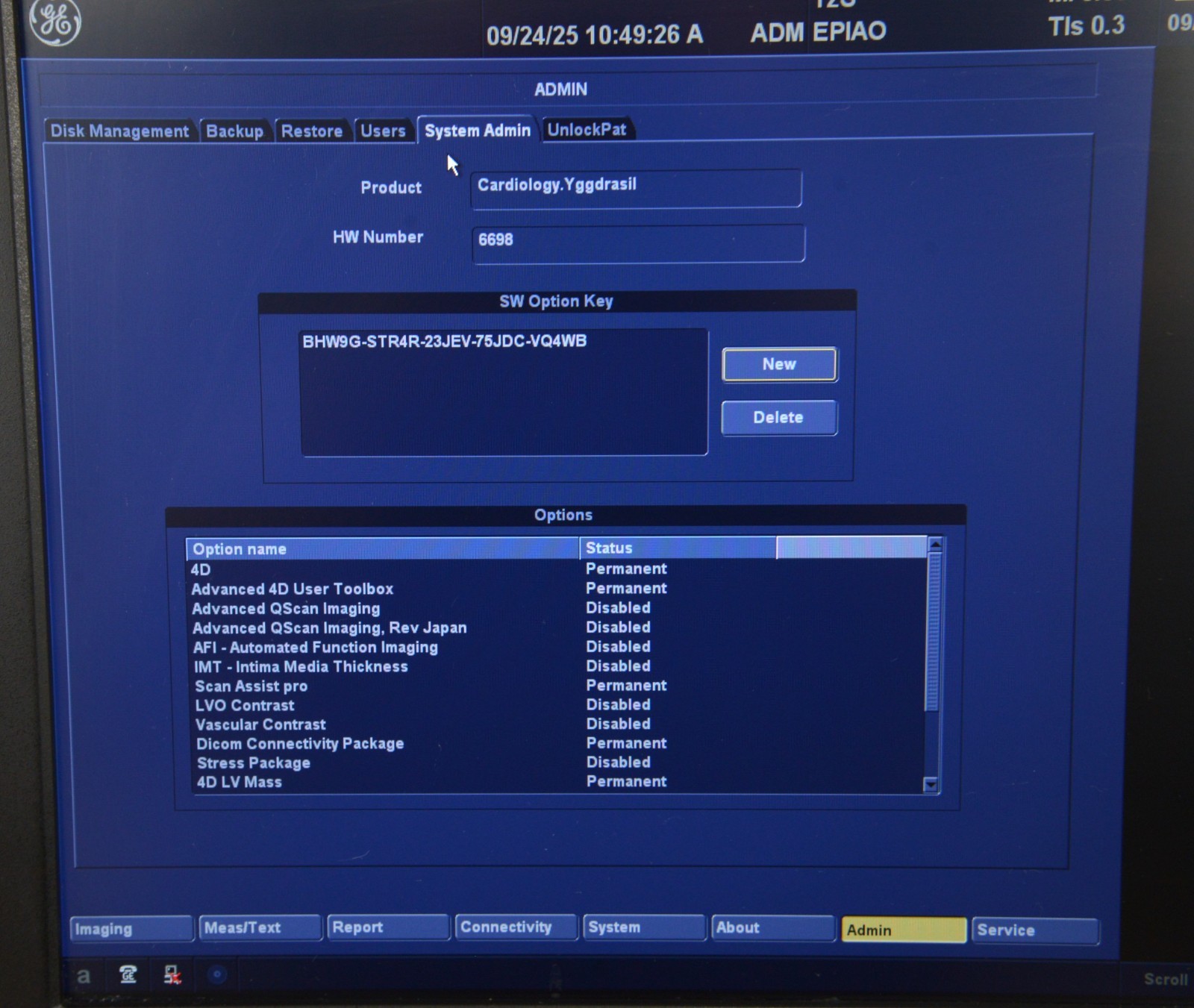Screen dimensions: 1194x1008
Task: Sort by the Status column header
Action: (676, 548)
